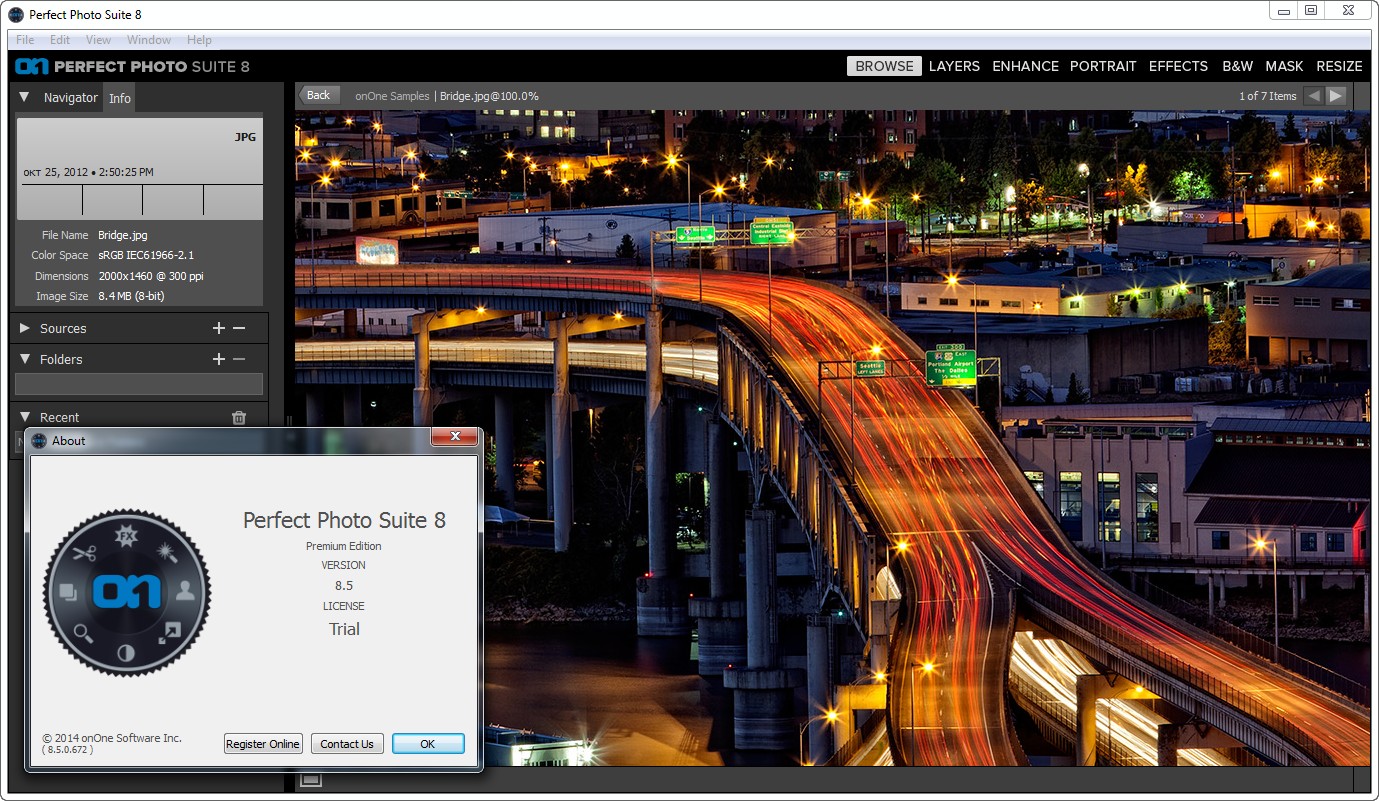Switch to the BROWSE module
The width and height of the screenshot is (1379, 801).
[x=884, y=66]
